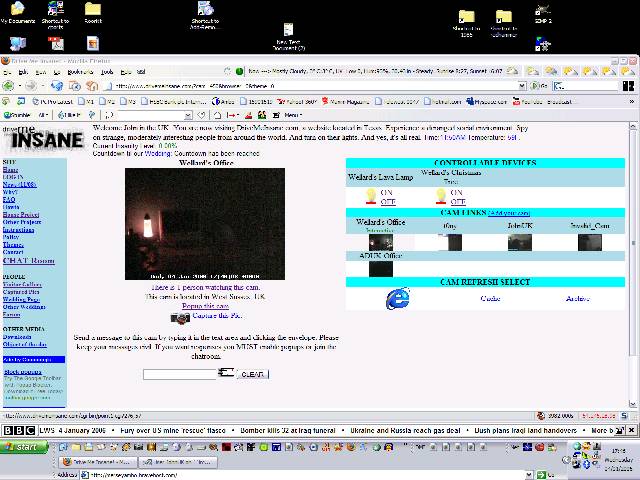The height and width of the screenshot is (480, 640).
Task: Click the StumbleUpon Stumble toolbar button
Action: 17,115
